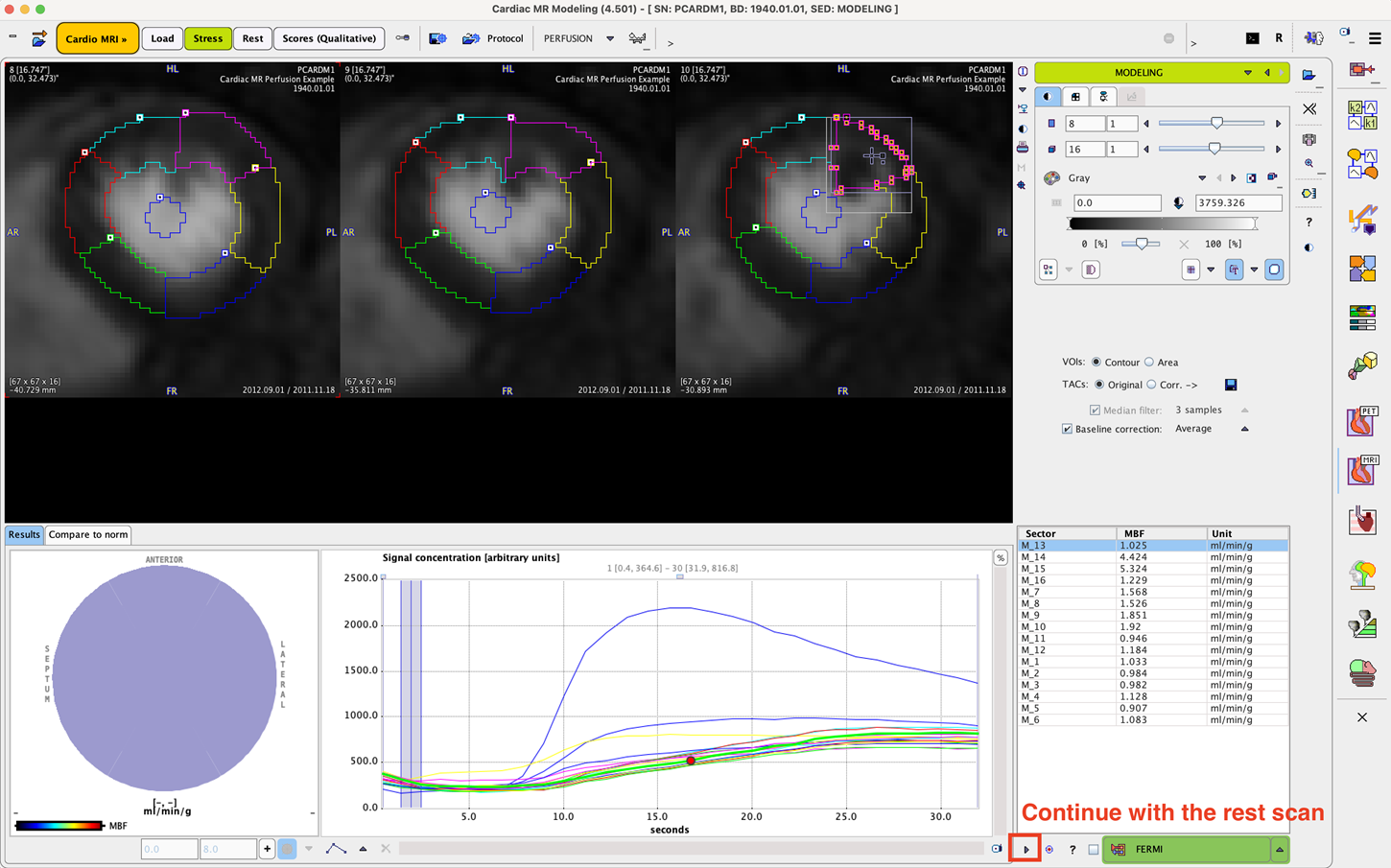Expand the small down-arrow below info icon

1023,90
